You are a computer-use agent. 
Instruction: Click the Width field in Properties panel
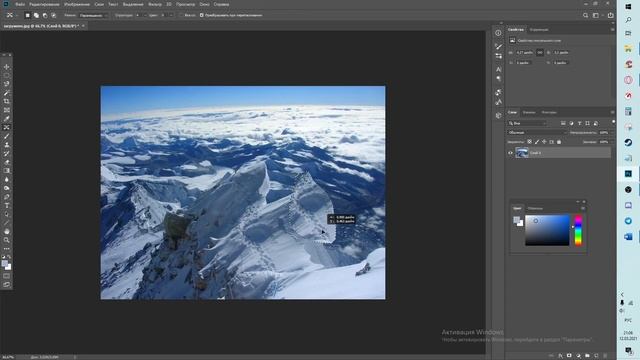pyautogui.click(x=525, y=53)
